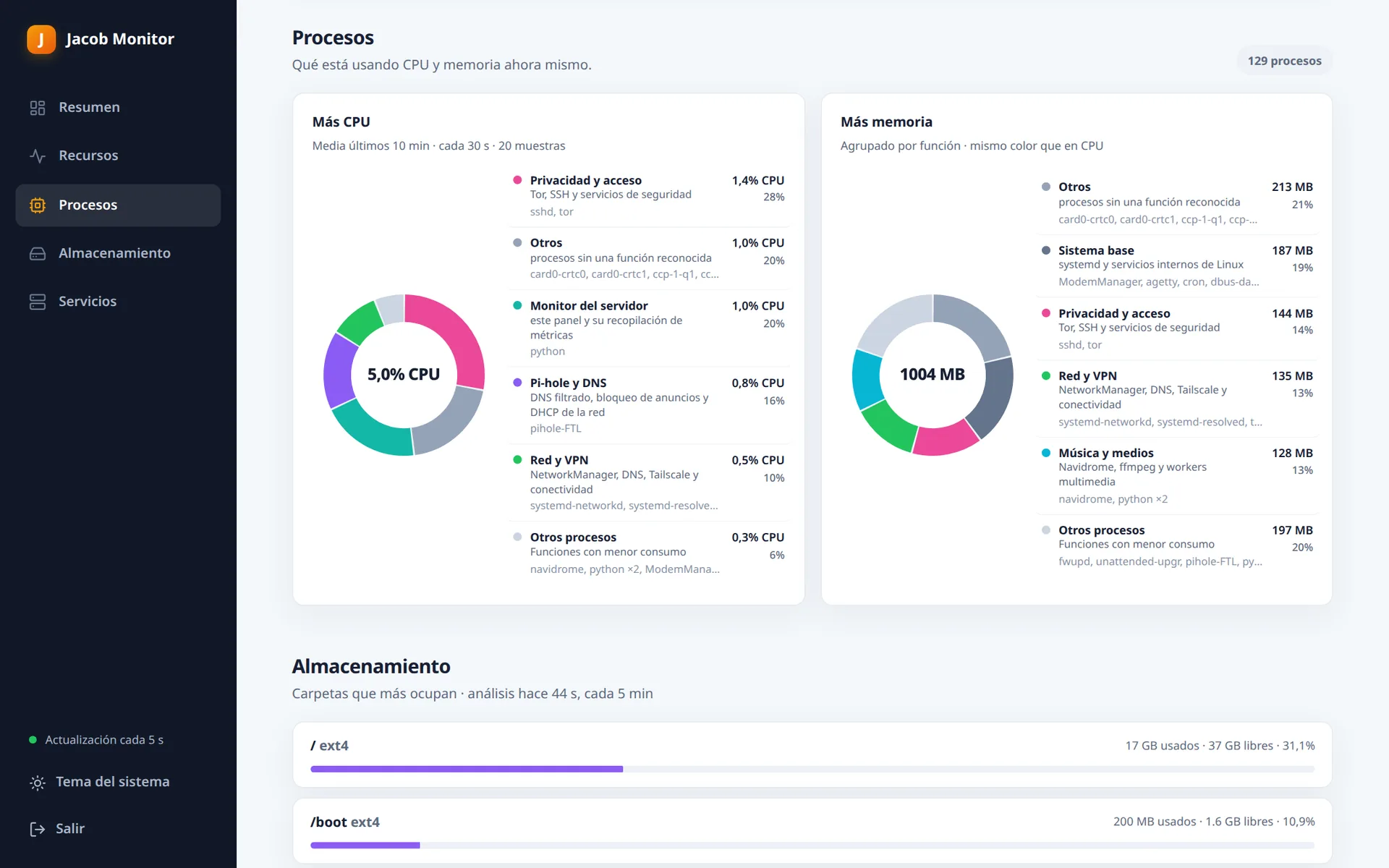Select the Red y VPN 135 MB row
The width and height of the screenshot is (1389, 868).
(x=1177, y=398)
